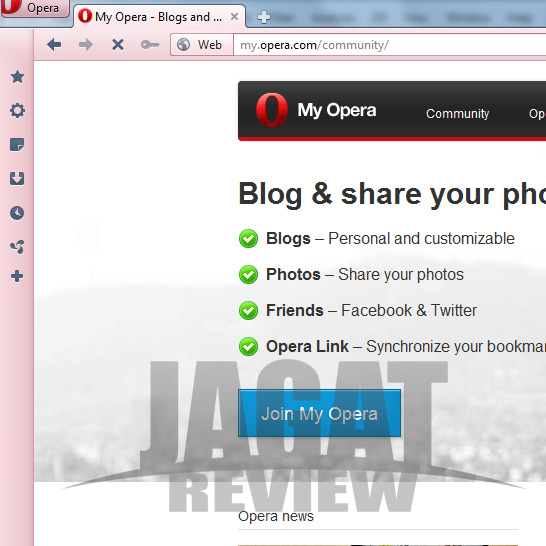Go forward with the forward arrow
Screen dimensions: 546x546
click(x=86, y=45)
